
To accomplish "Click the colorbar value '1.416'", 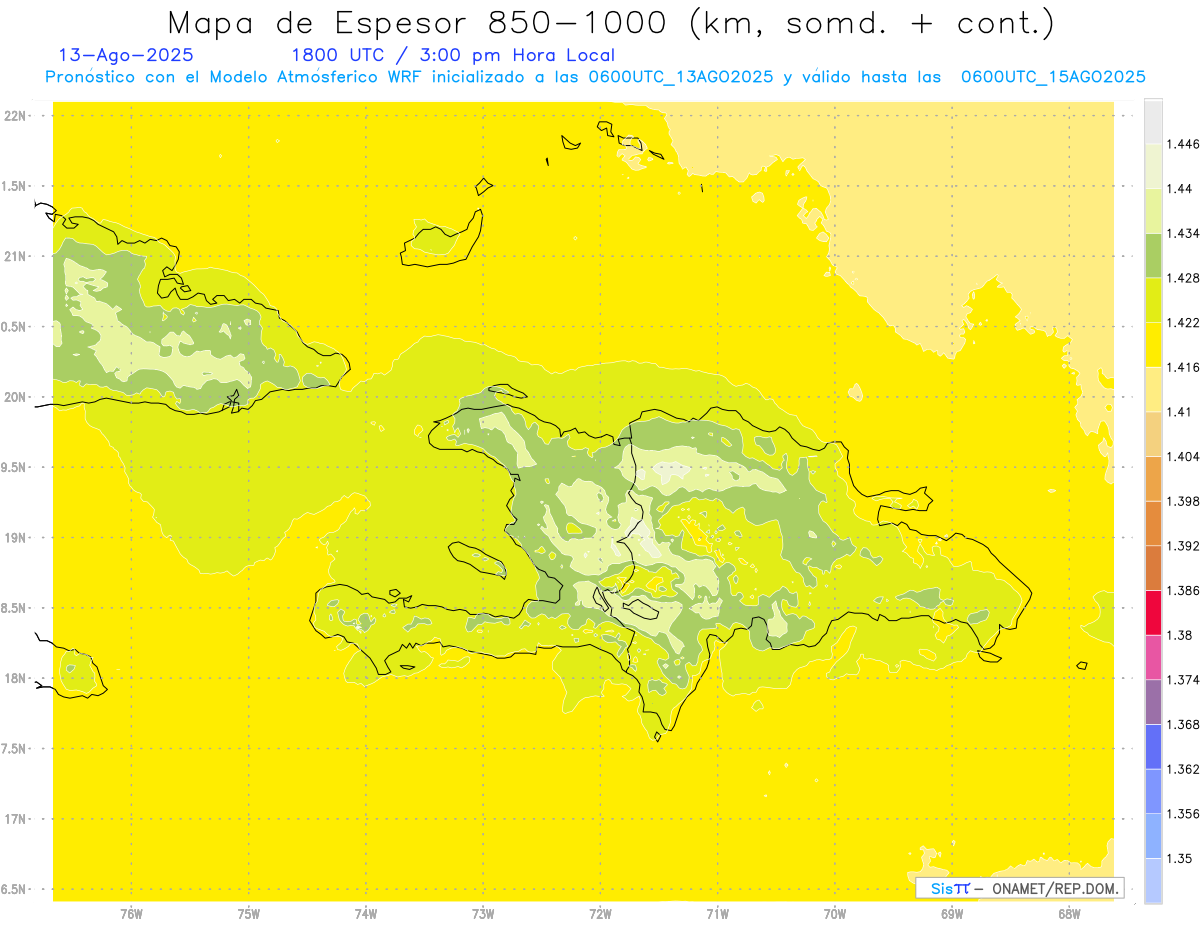I will click(1184, 368).
